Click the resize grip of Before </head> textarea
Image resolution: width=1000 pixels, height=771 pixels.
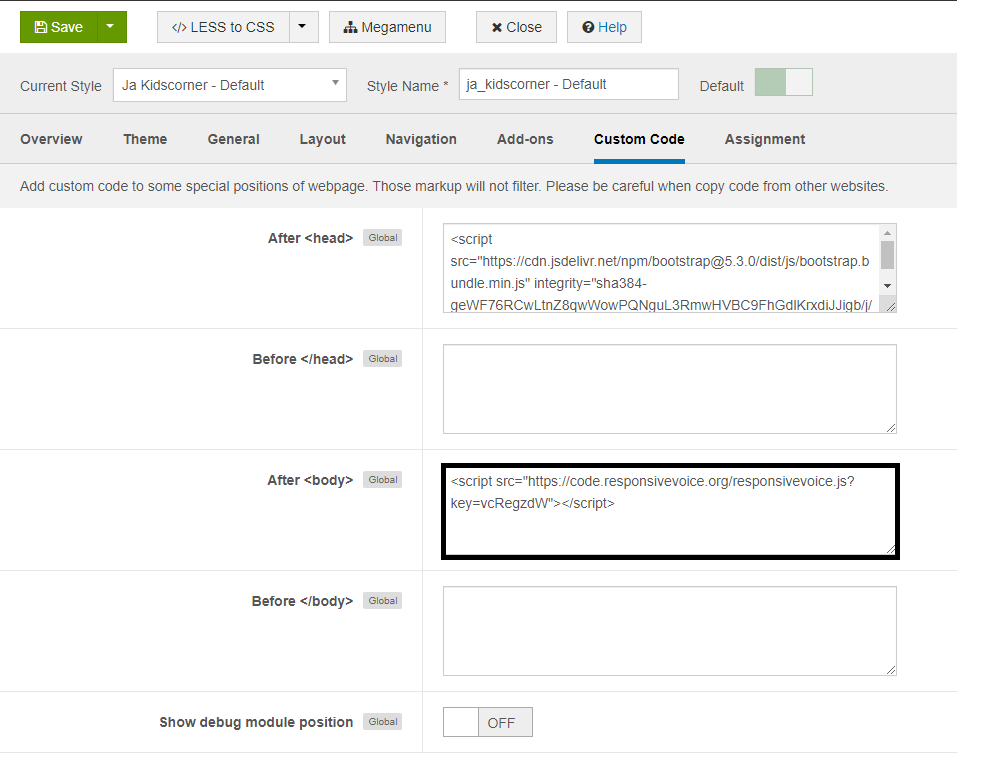pos(891,428)
